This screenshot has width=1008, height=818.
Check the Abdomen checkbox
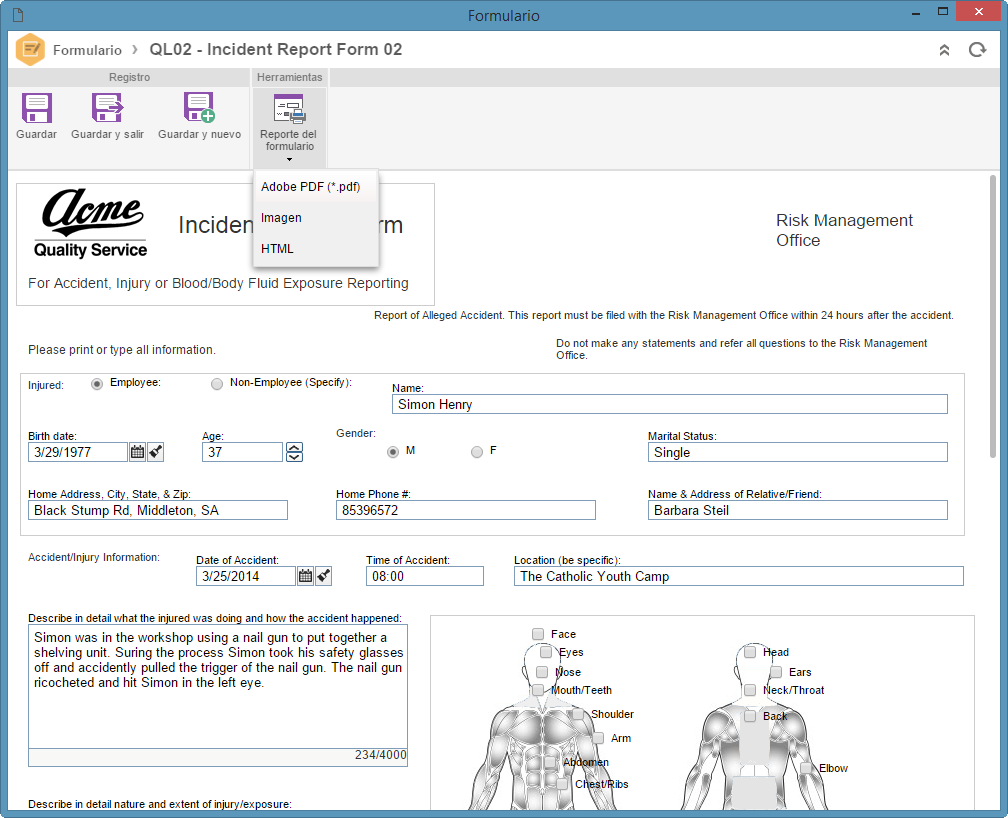click(x=550, y=762)
